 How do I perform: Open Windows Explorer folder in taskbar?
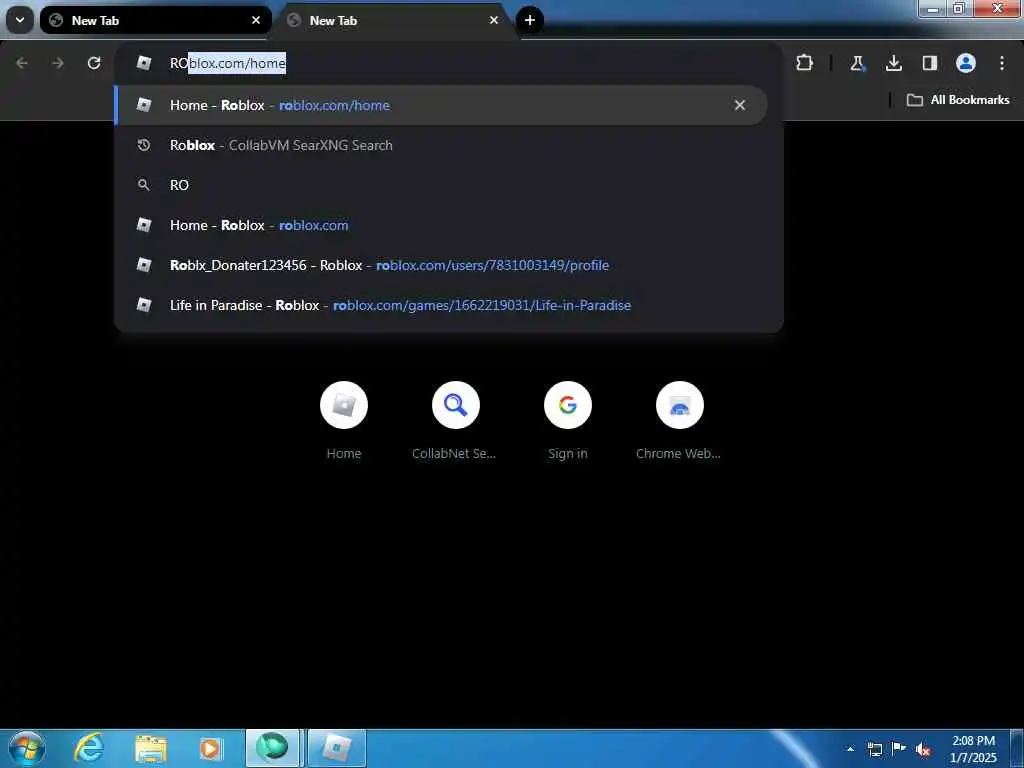point(151,748)
